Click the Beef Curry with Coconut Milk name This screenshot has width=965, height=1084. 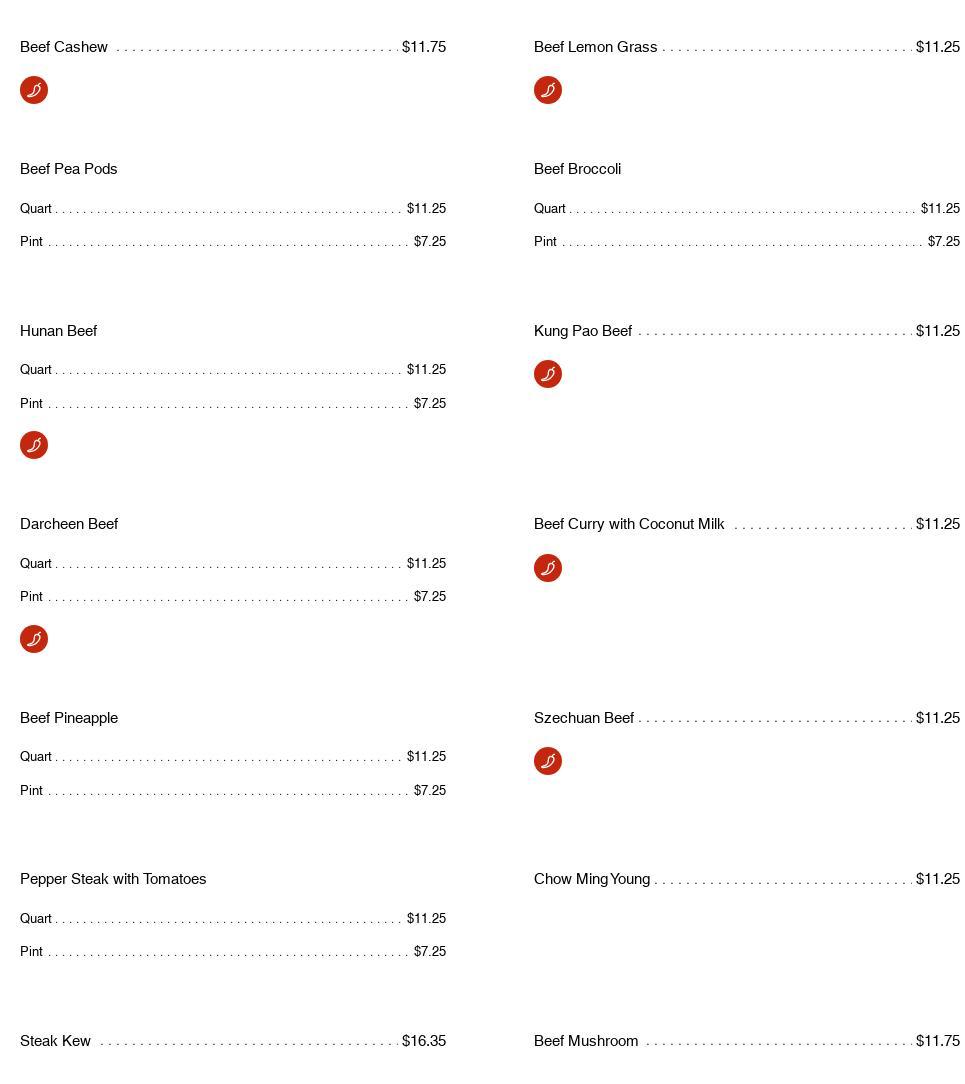tap(629, 524)
